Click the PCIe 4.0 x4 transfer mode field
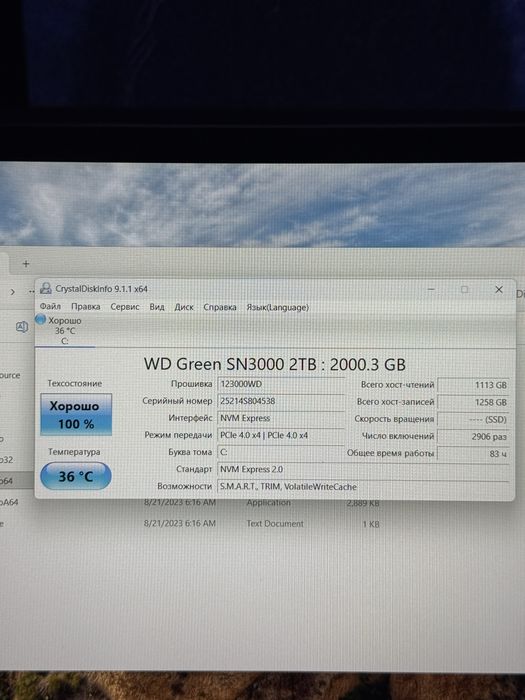 (281, 435)
